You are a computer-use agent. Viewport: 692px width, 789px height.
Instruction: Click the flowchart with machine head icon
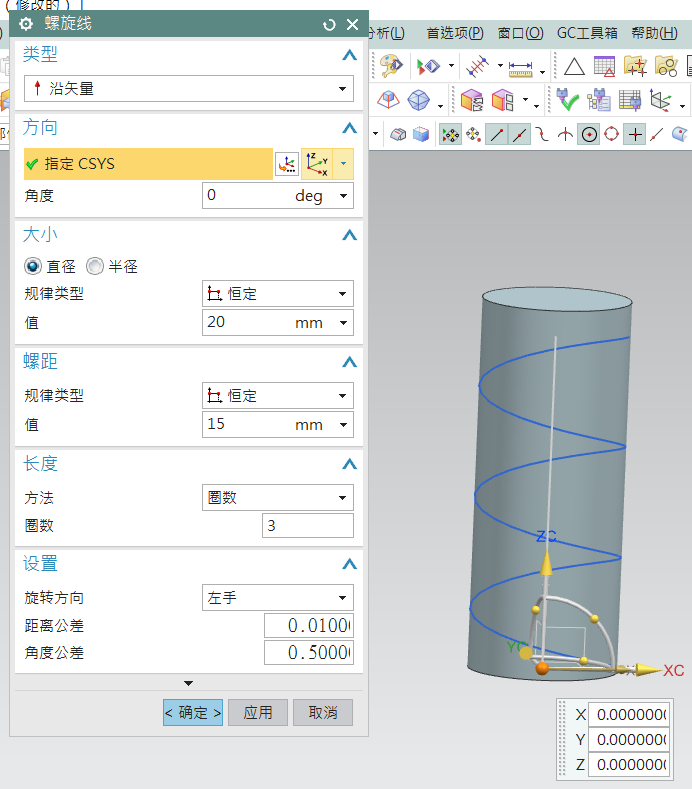[598, 100]
